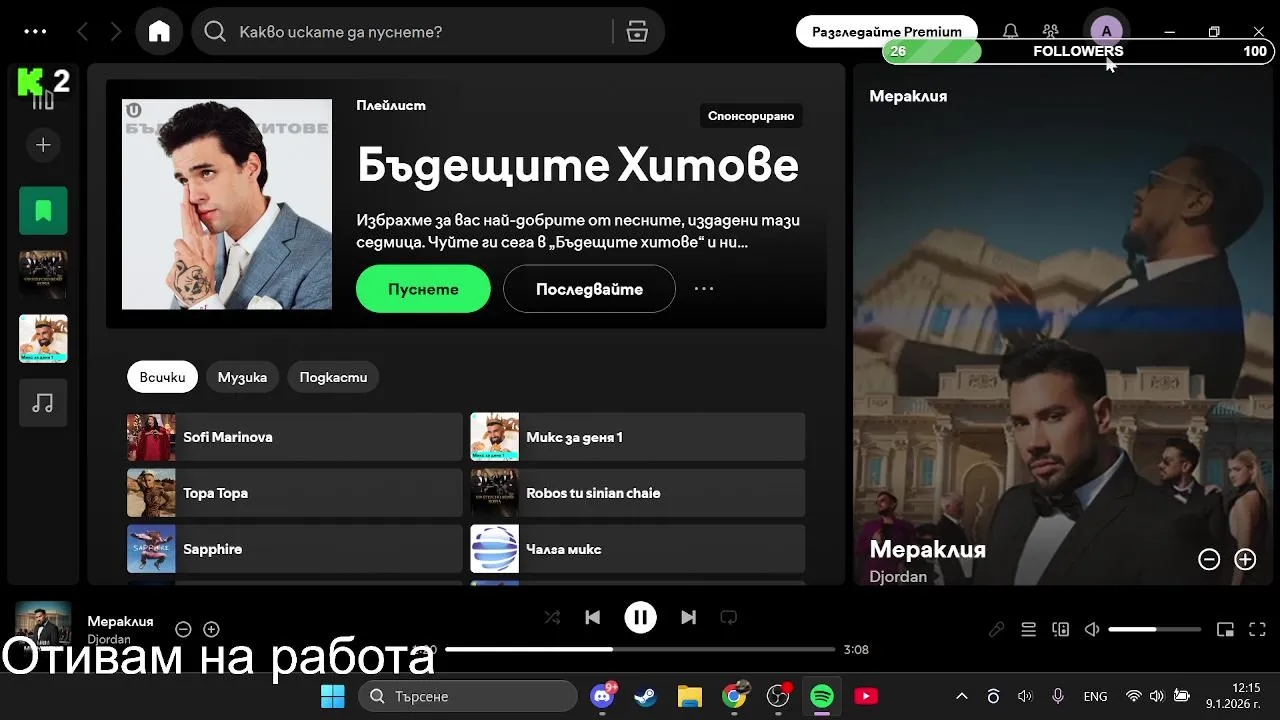Toggle shuffle playback
Viewport: 1280px width, 720px height.
(x=552, y=617)
